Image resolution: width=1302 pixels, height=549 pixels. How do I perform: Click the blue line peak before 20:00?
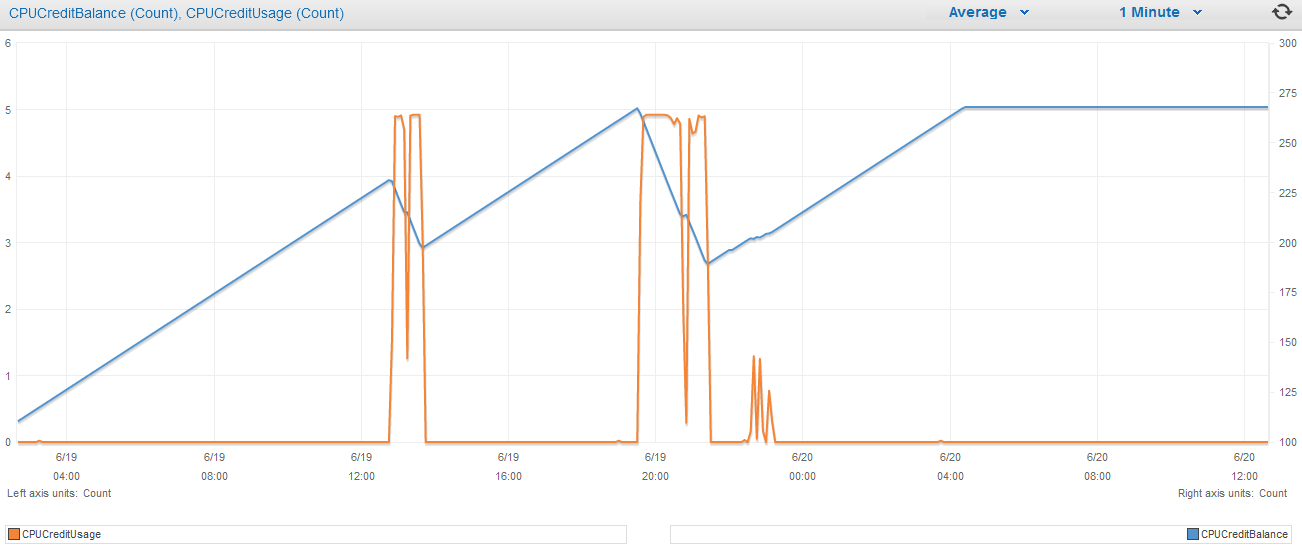637,108
